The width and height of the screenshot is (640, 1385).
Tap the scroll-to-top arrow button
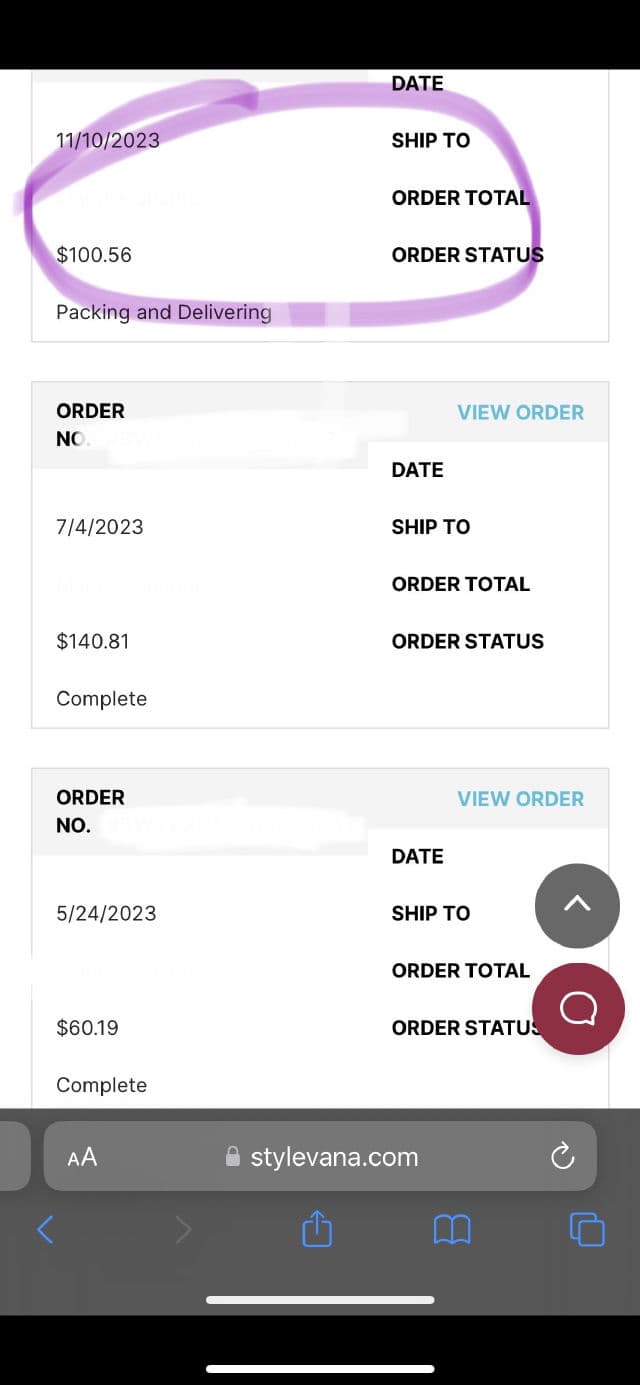tap(577, 905)
